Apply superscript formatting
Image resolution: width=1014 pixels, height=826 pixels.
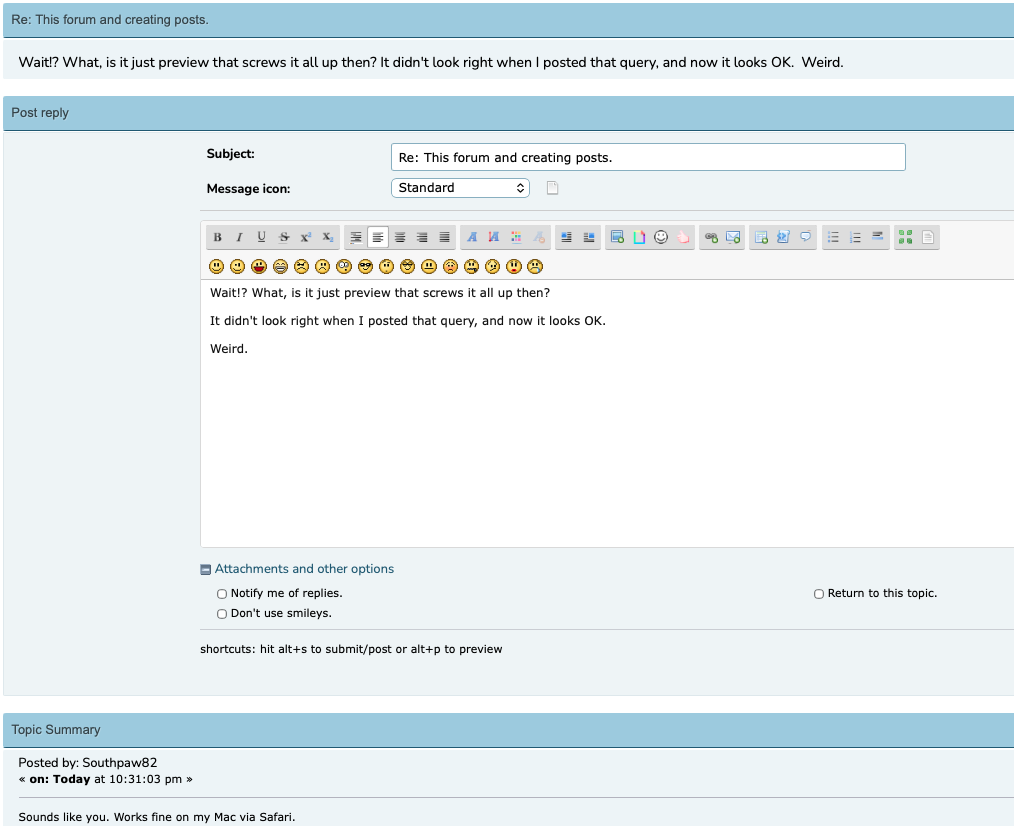(306, 237)
